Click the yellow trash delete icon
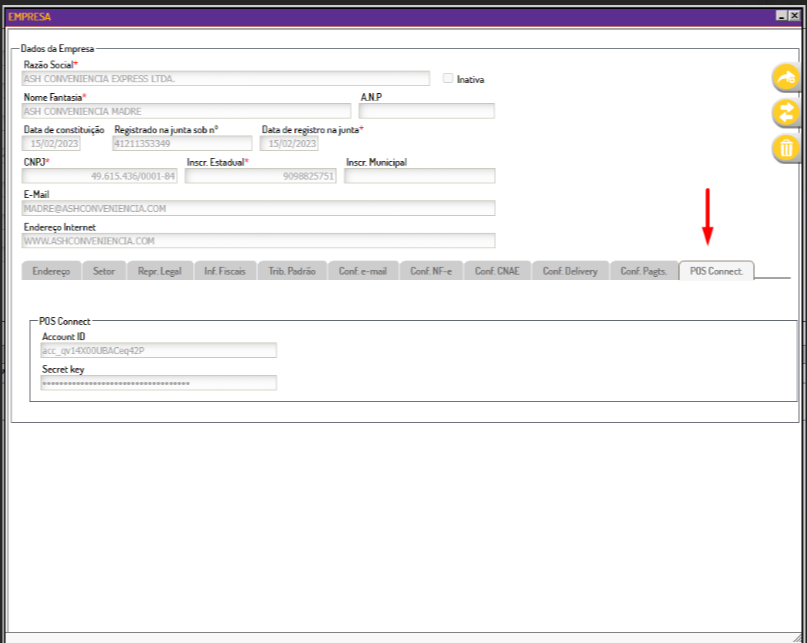Viewport: 807px width, 643px height. coord(785,148)
